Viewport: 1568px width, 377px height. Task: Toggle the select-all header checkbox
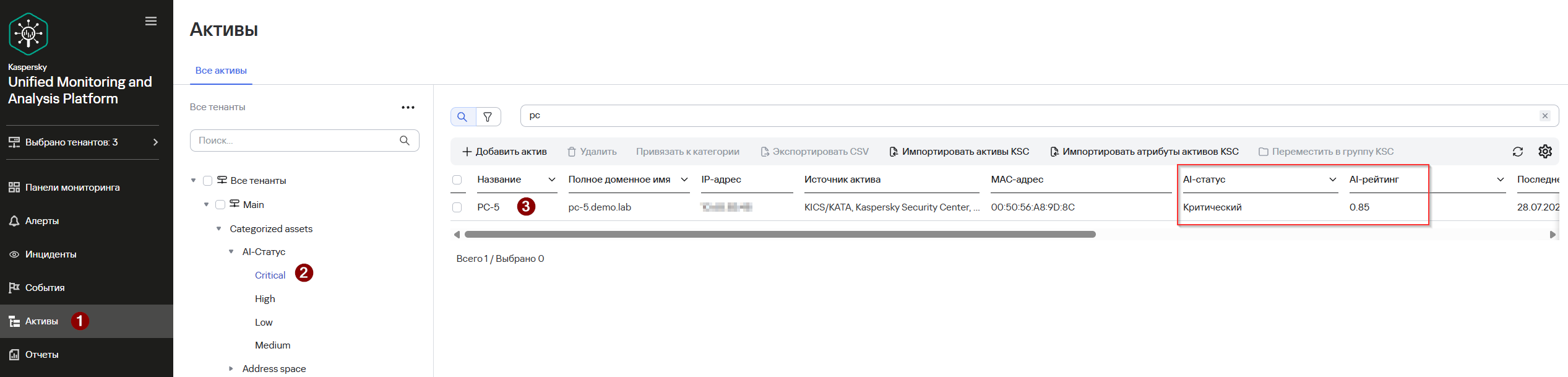click(457, 180)
